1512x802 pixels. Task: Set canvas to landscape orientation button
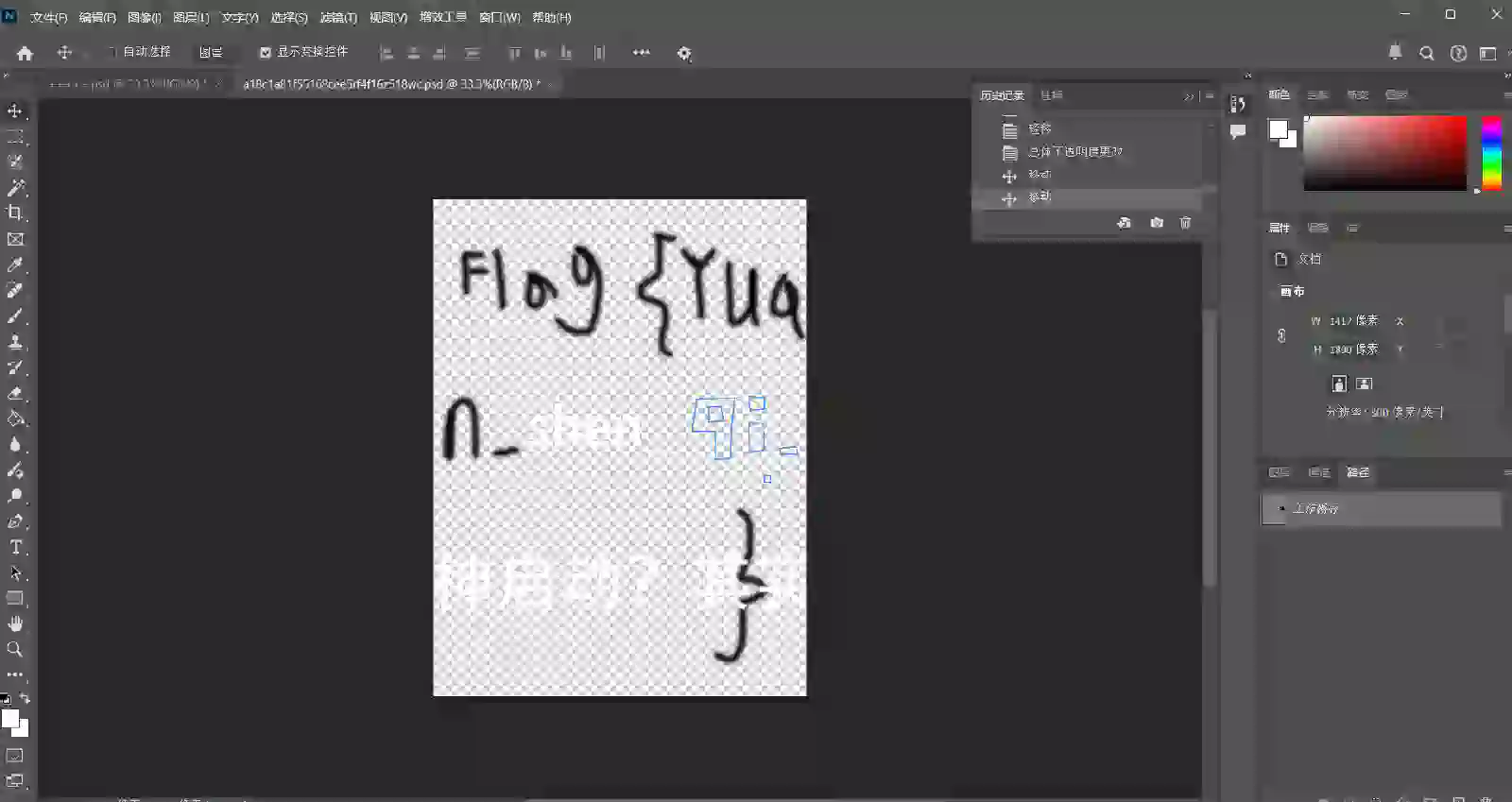coord(1364,384)
